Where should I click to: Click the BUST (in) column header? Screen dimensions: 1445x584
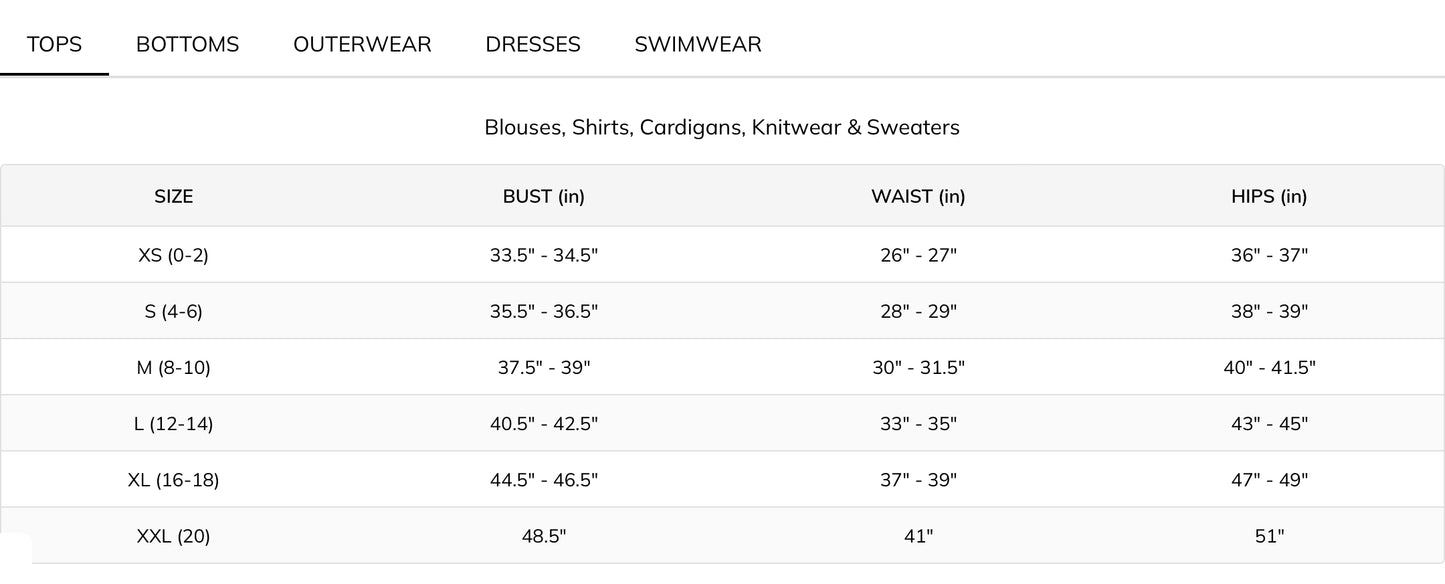(544, 196)
